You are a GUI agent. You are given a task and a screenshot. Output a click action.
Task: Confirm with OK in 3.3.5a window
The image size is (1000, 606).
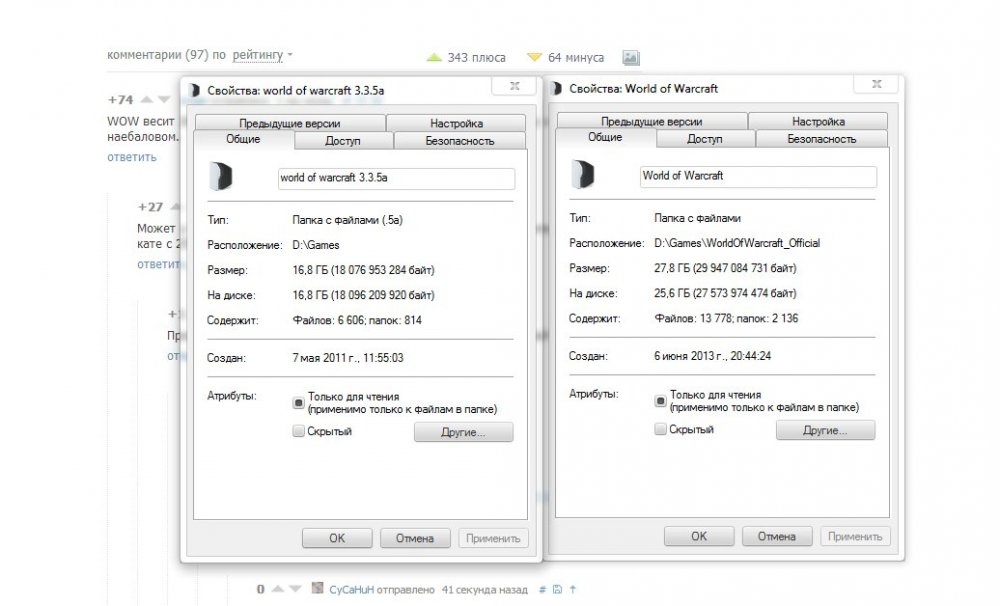[337, 538]
